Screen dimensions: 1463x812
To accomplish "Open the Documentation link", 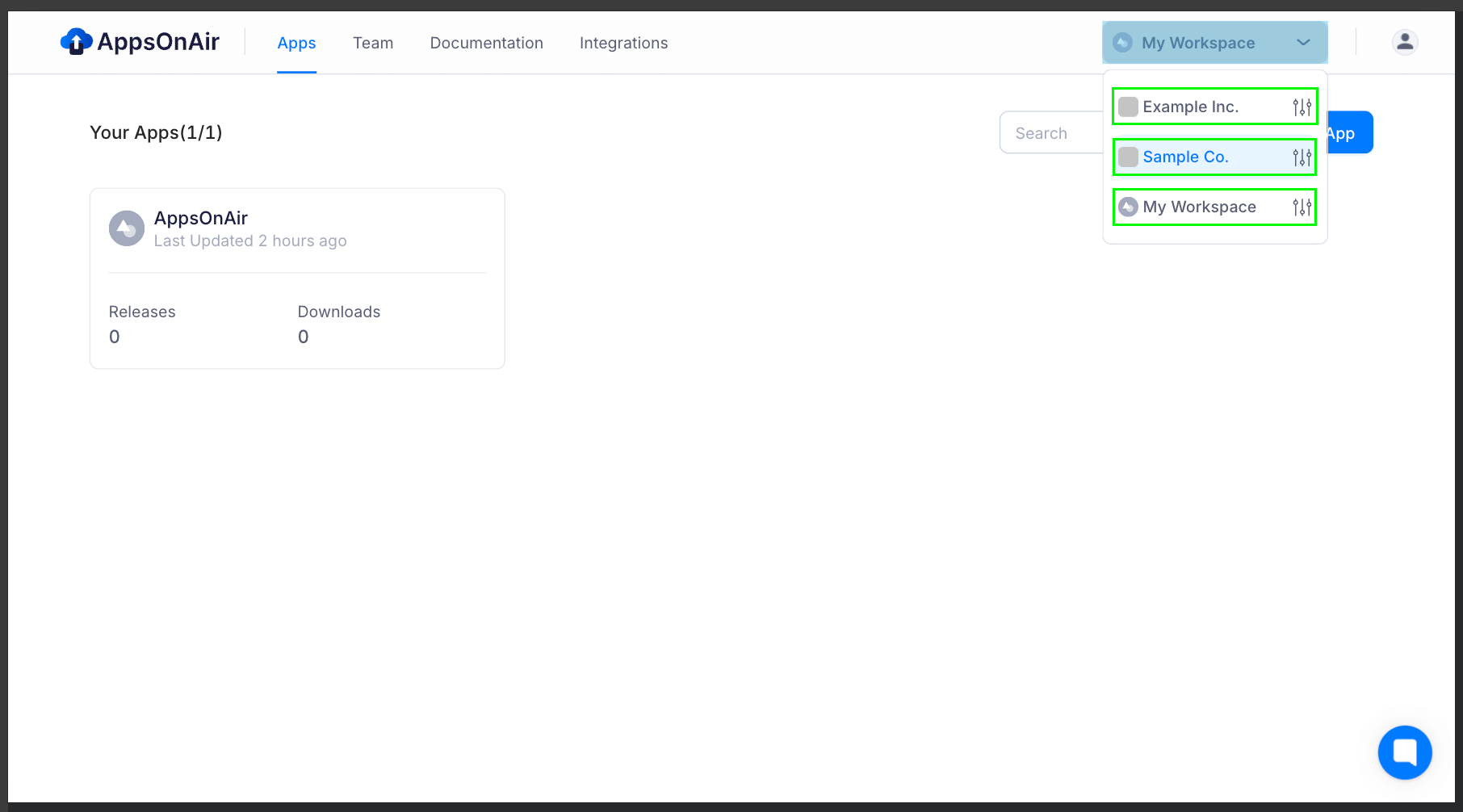I will pyautogui.click(x=486, y=44).
